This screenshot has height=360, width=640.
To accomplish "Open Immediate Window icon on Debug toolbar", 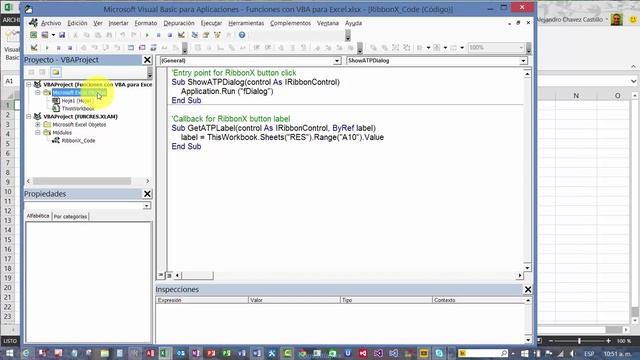I will [x=142, y=48].
